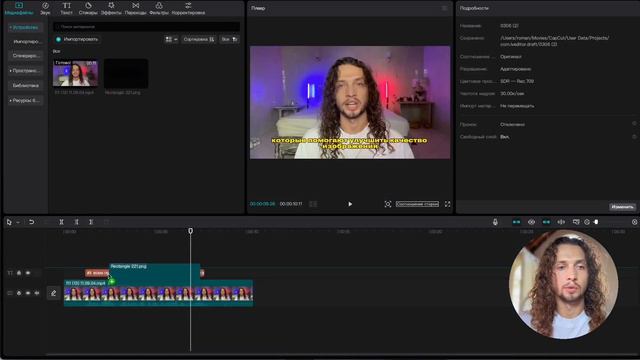The width and height of the screenshot is (640, 360).
Task: Select the Rectangle 221.png thumbnail
Action: click(126, 73)
